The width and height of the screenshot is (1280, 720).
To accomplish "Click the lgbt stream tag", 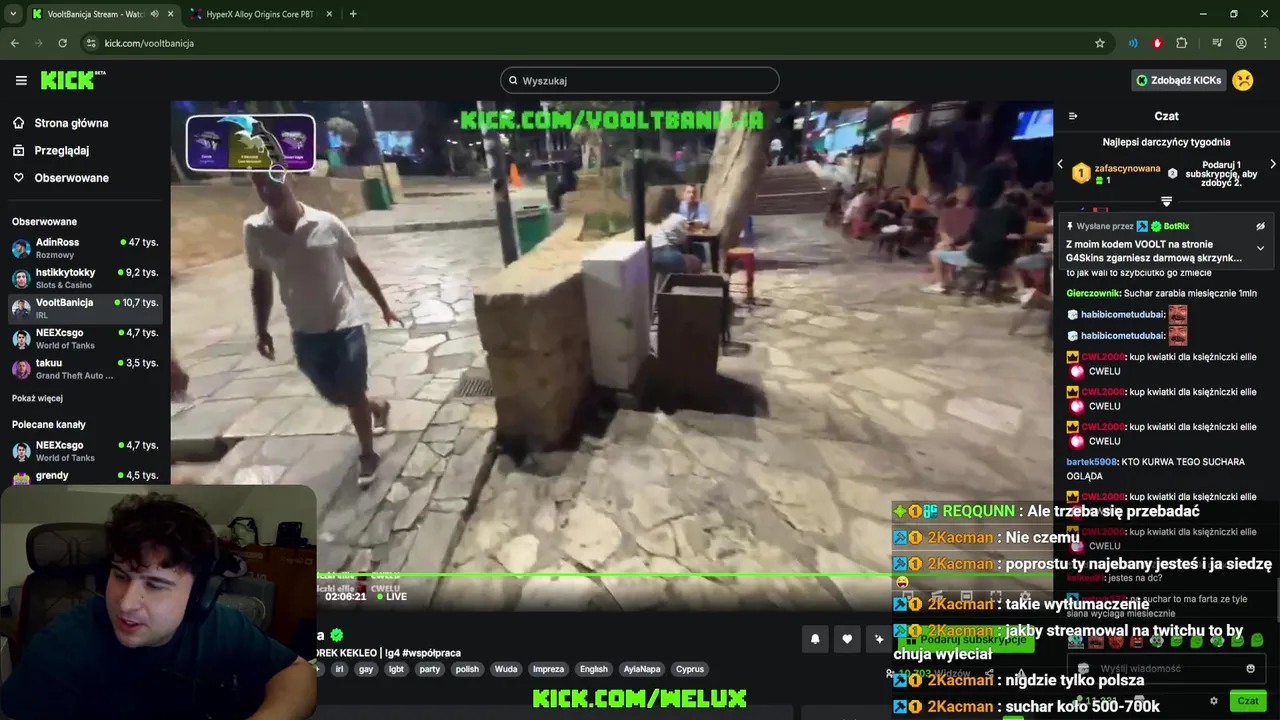I will tap(396, 669).
